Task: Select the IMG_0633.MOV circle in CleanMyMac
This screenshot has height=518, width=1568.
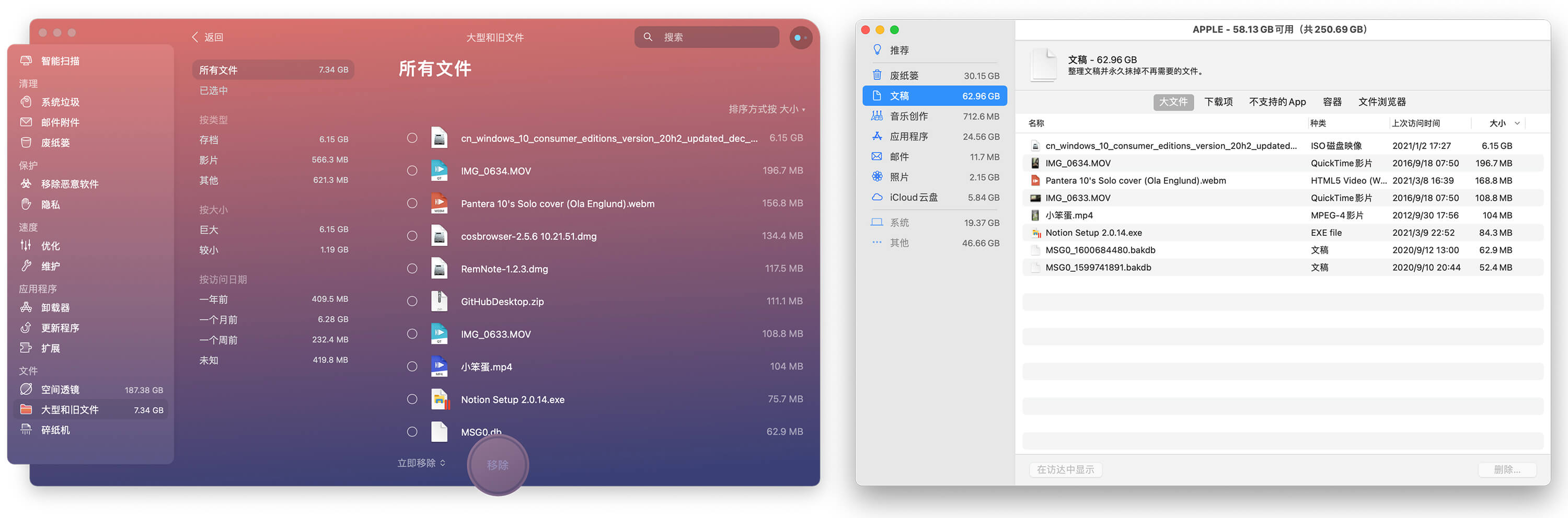Action: pos(412,333)
